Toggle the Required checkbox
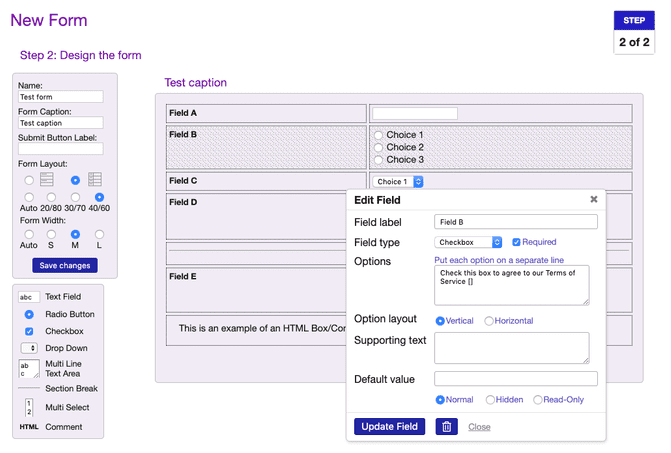The height and width of the screenshot is (453, 671). pos(516,242)
